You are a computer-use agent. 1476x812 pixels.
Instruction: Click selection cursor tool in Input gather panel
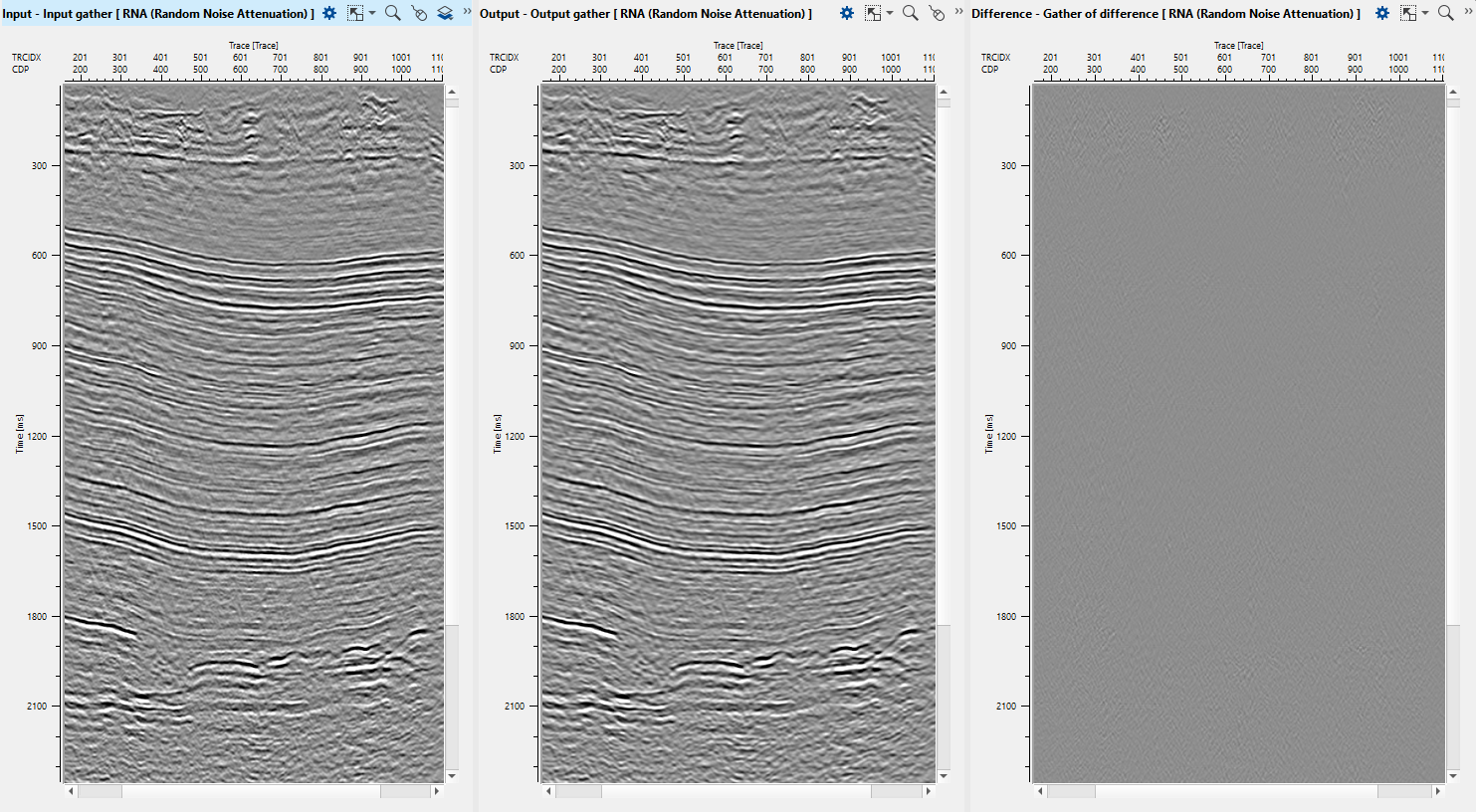[x=355, y=14]
